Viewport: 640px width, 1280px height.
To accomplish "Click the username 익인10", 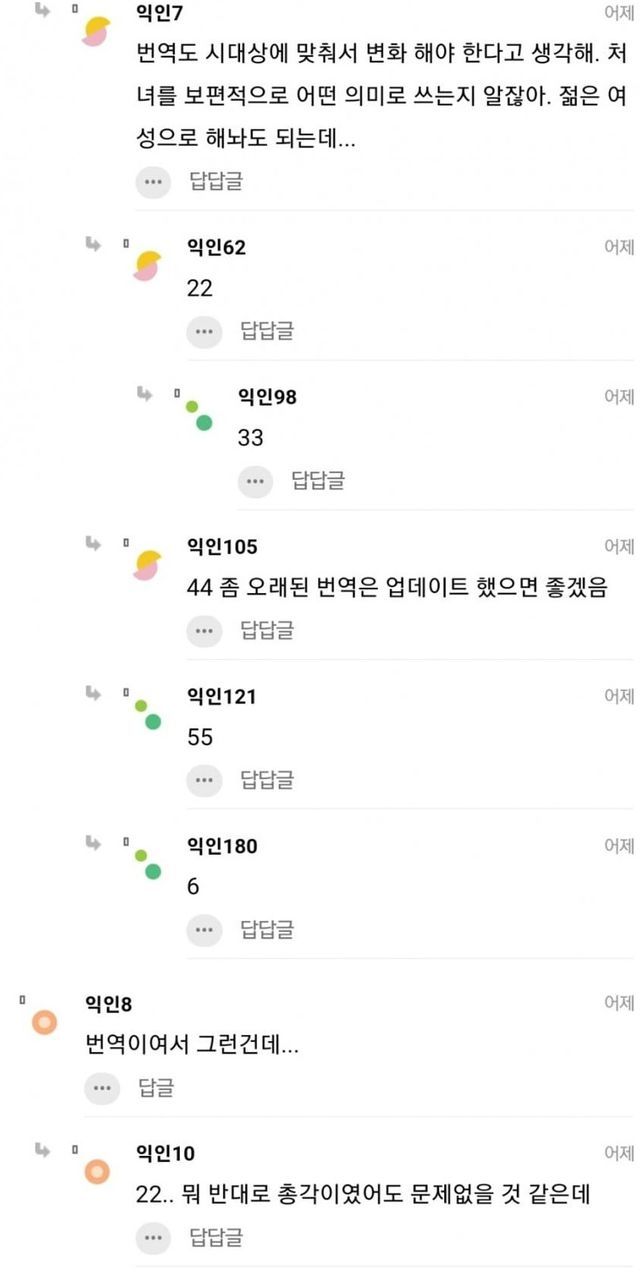I will pyautogui.click(x=165, y=1154).
